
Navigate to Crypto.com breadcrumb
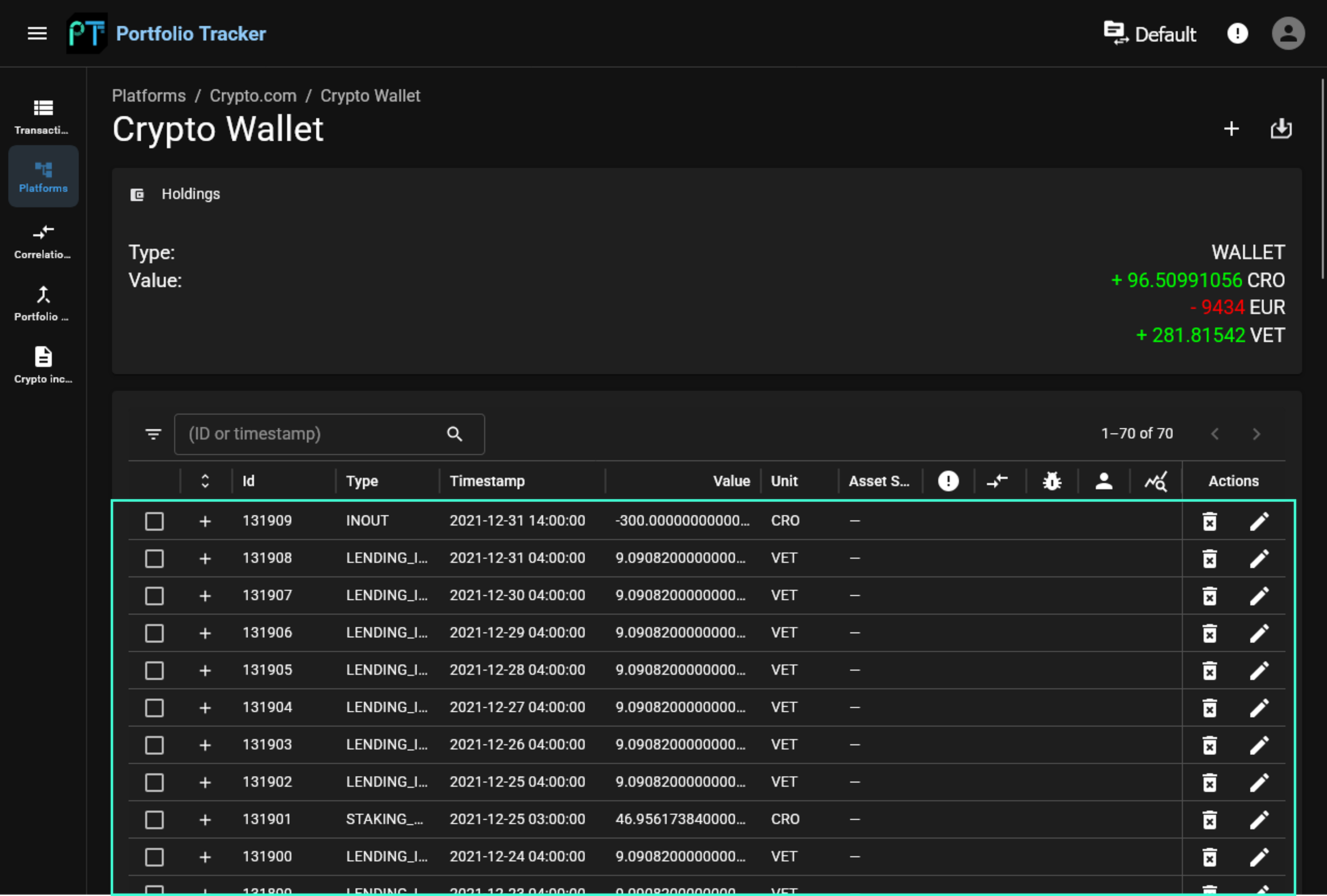point(253,95)
